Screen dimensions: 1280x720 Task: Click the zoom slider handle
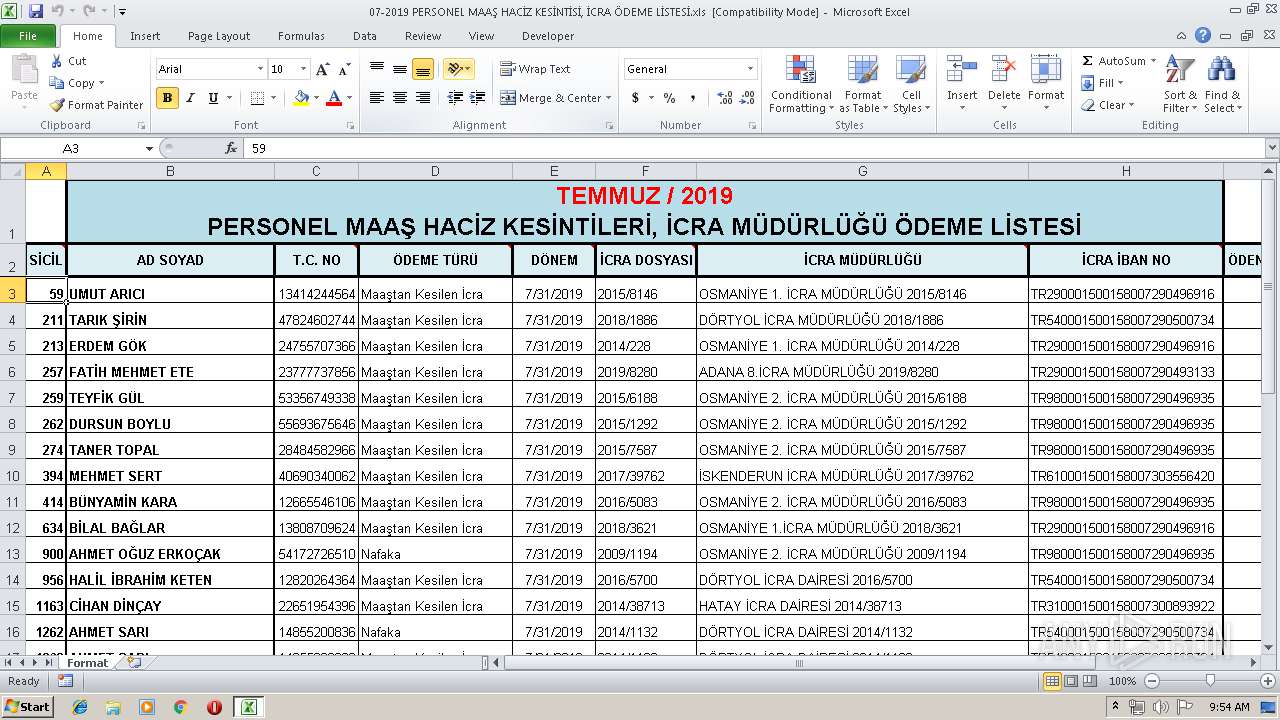[1210, 681]
